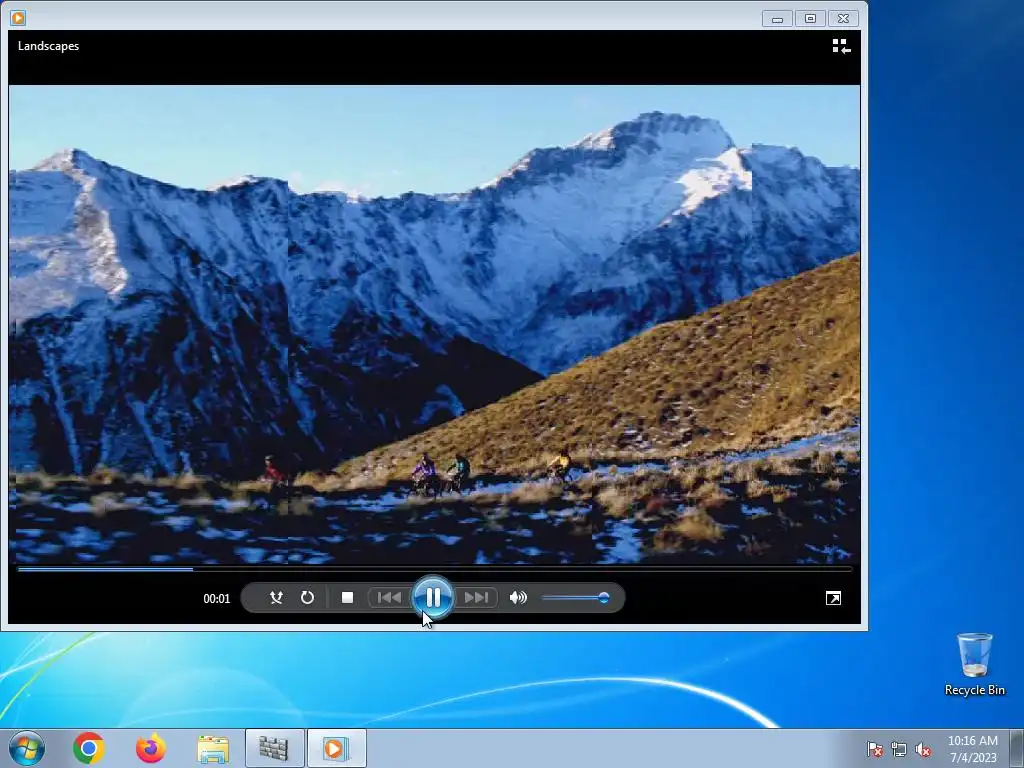The image size is (1024, 768).
Task: Skip to the previous track
Action: point(389,598)
